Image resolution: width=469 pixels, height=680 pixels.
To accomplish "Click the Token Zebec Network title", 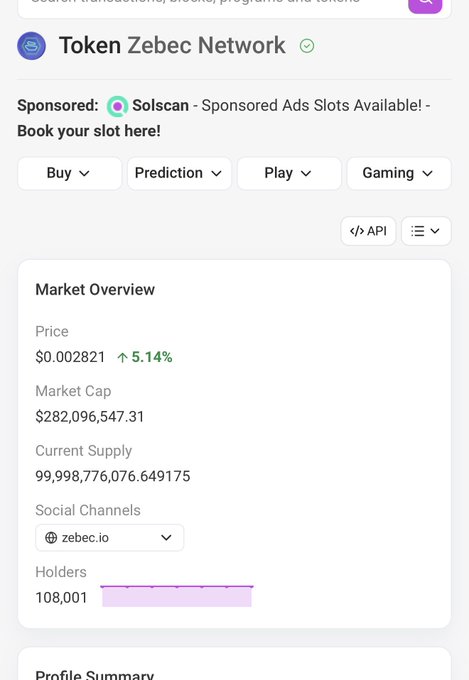I will [x=172, y=46].
